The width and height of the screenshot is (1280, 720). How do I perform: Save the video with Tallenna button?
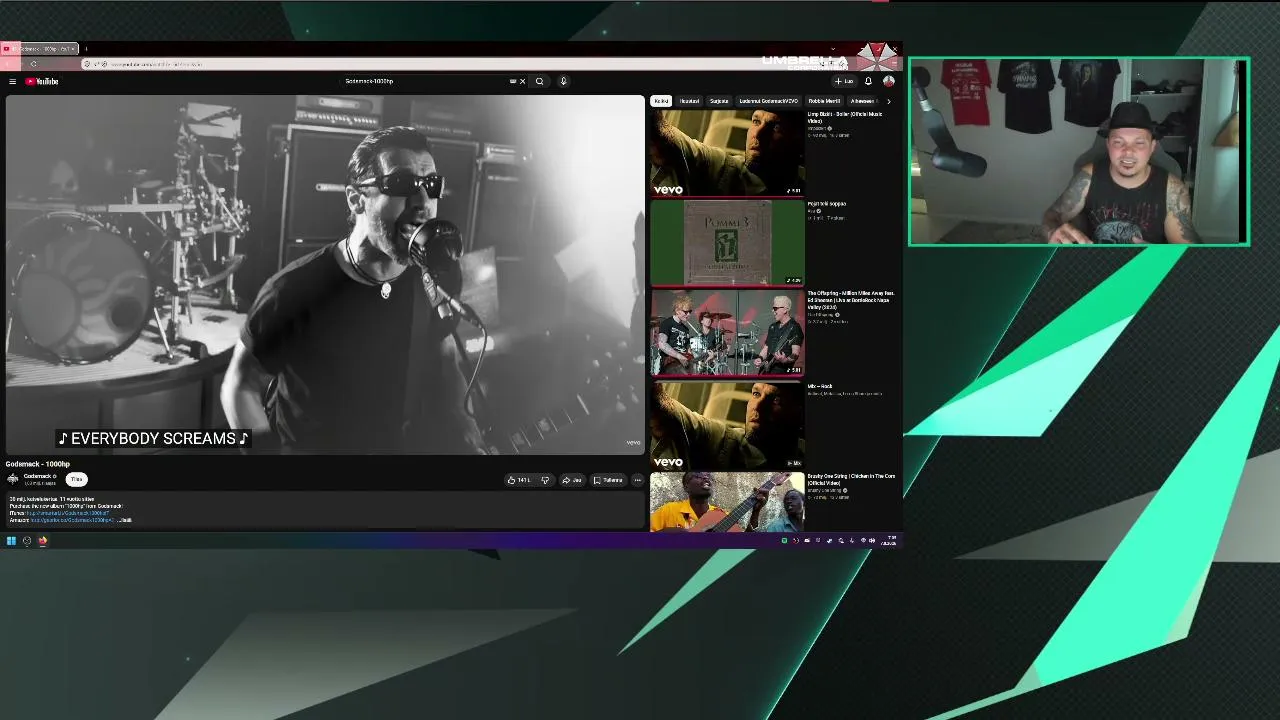(608, 480)
